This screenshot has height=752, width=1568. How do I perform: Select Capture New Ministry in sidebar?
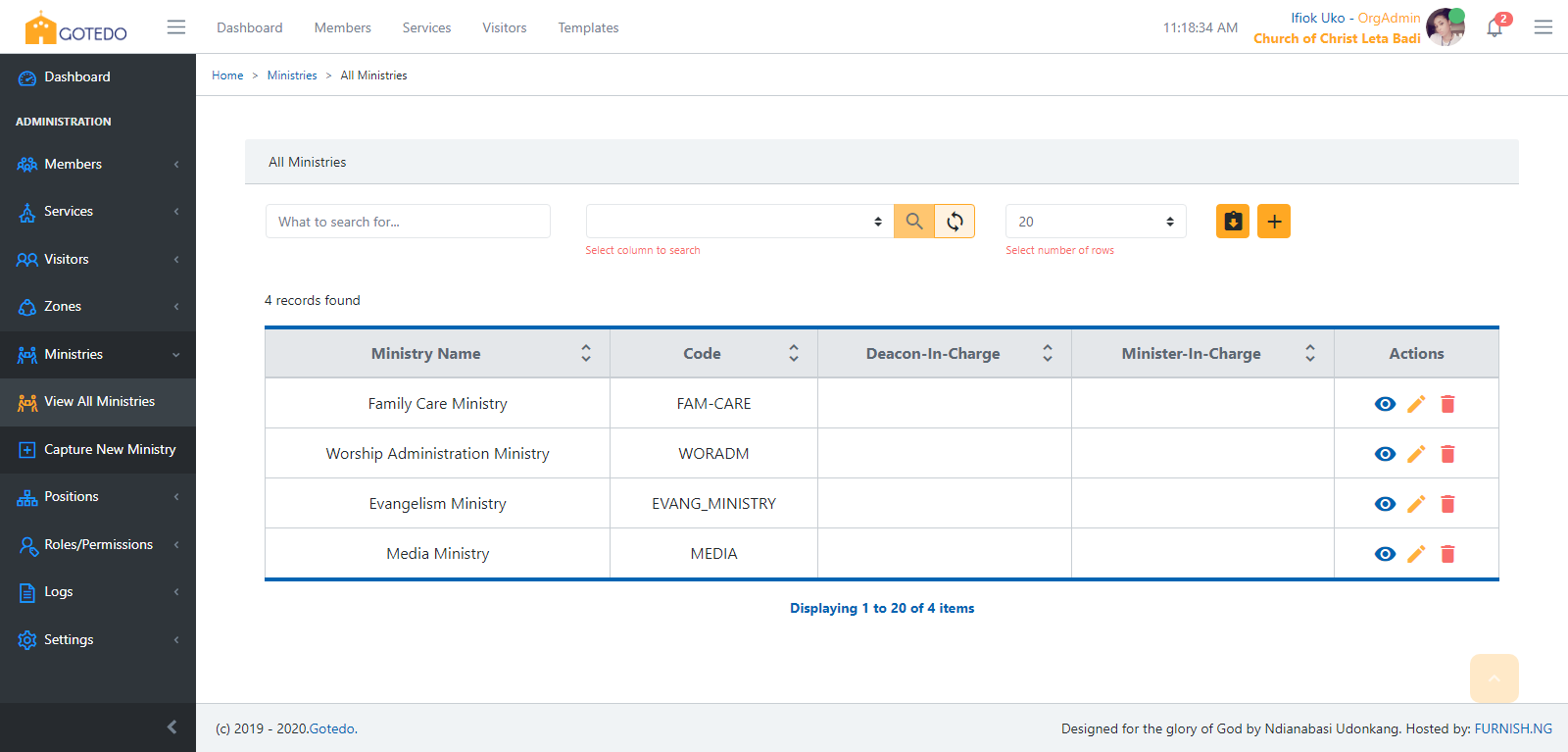tap(109, 449)
